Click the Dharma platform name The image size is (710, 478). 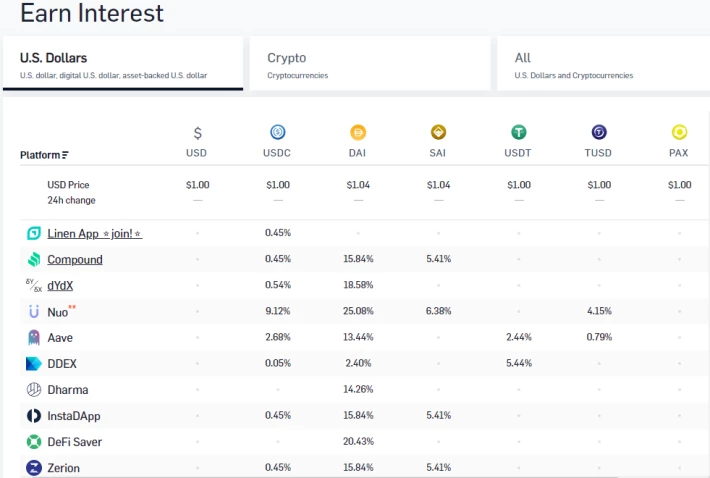pyautogui.click(x=67, y=390)
